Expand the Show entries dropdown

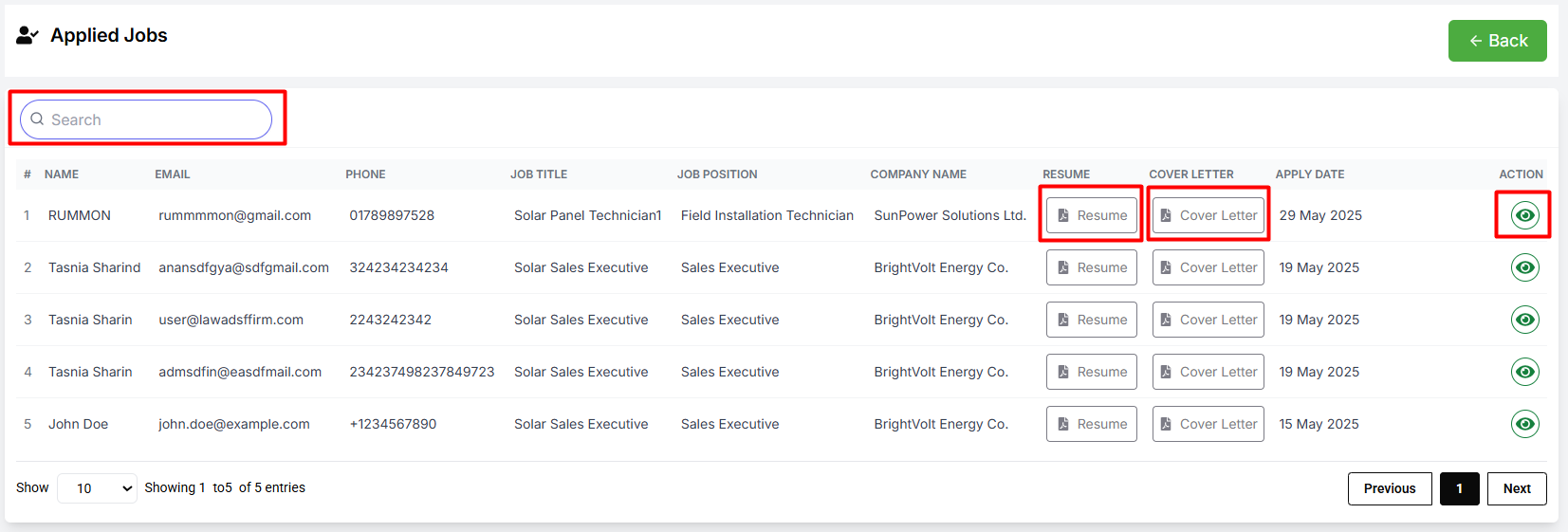pyautogui.click(x=98, y=488)
